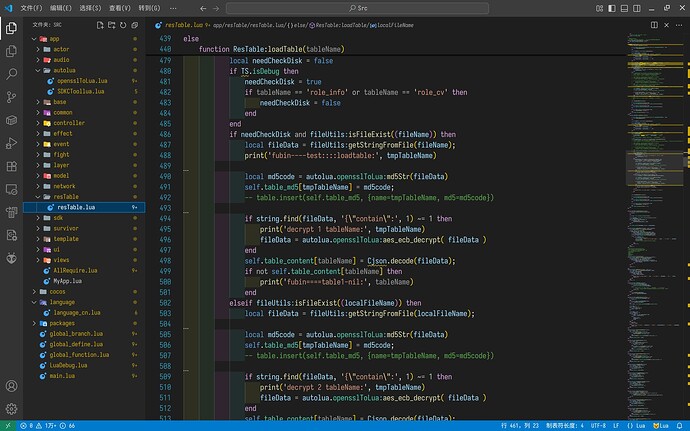This screenshot has width=690, height=431.
Task: Open opensslToLua.lua in explorer
Action: click(x=84, y=81)
